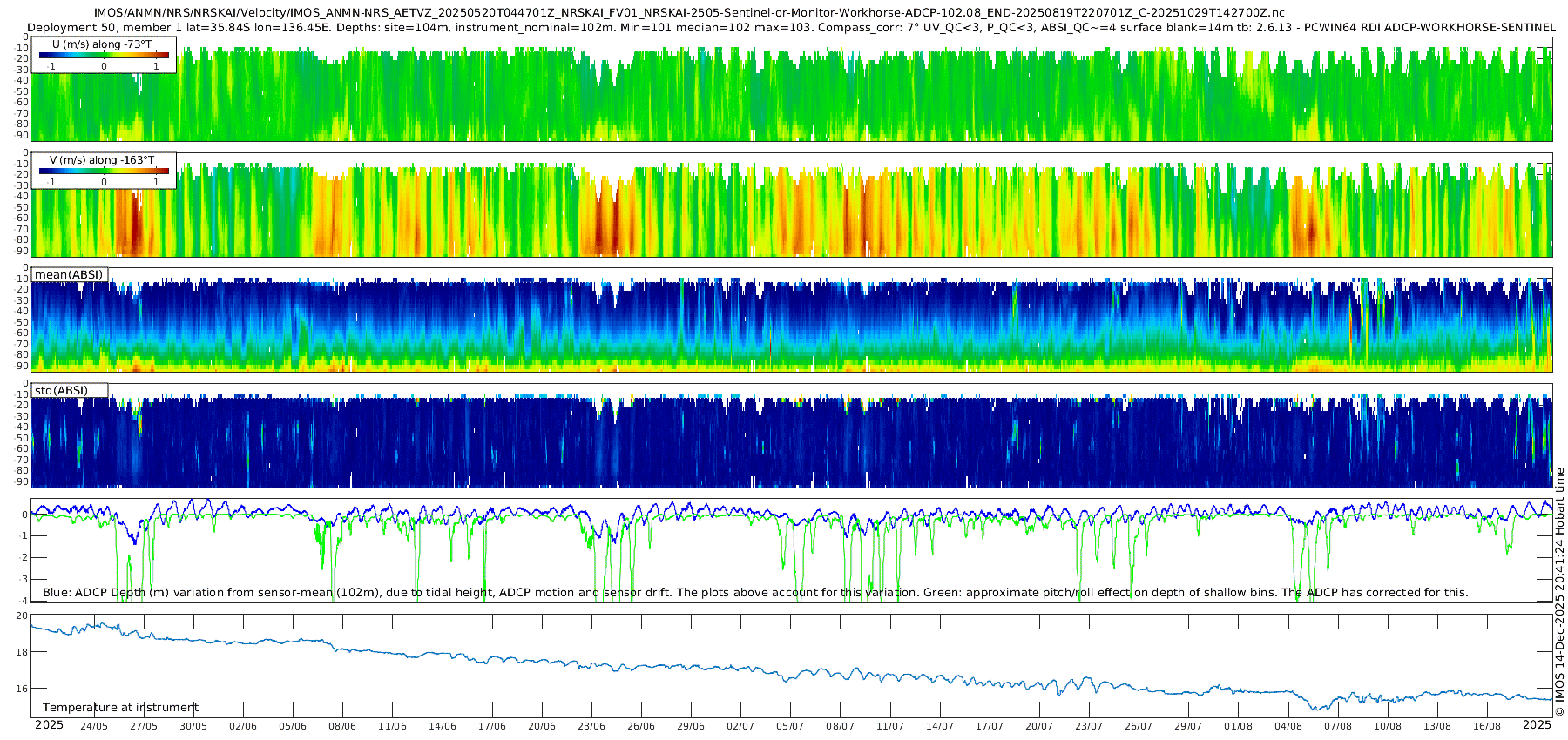
Task: Click the 2025 year label at left axis end
Action: (x=49, y=725)
